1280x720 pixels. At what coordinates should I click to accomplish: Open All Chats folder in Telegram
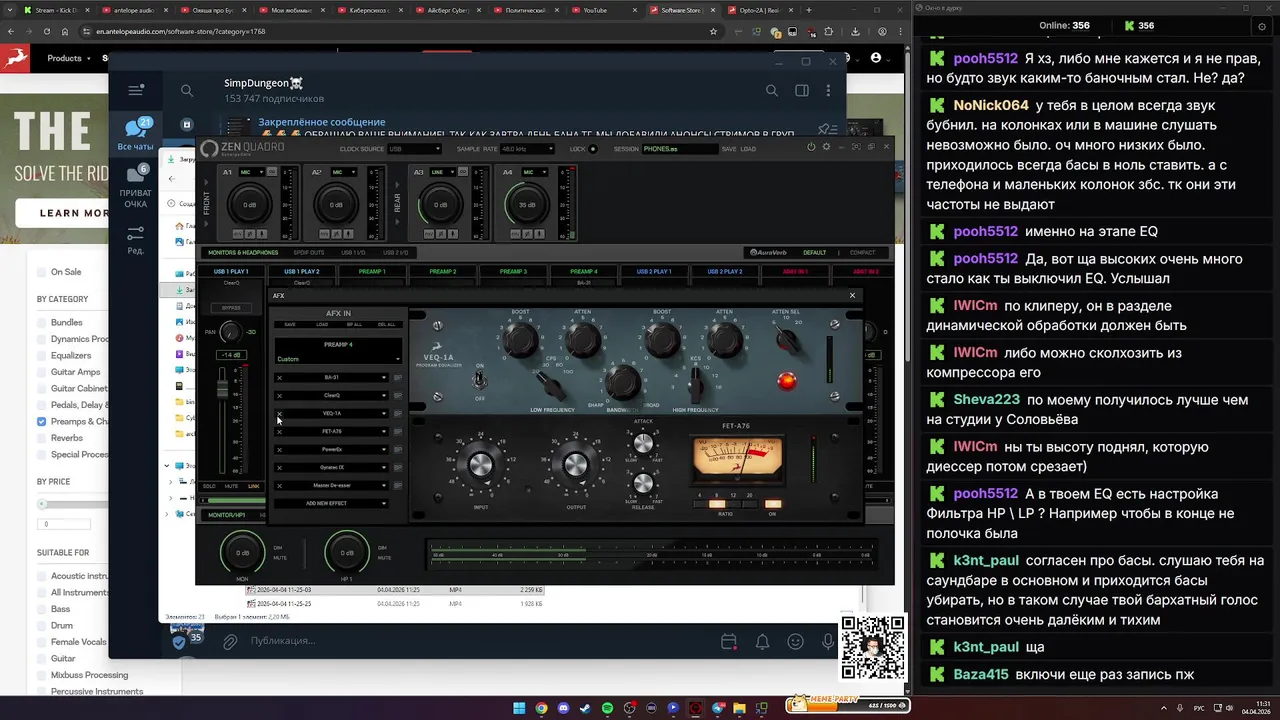pyautogui.click(x=135, y=135)
